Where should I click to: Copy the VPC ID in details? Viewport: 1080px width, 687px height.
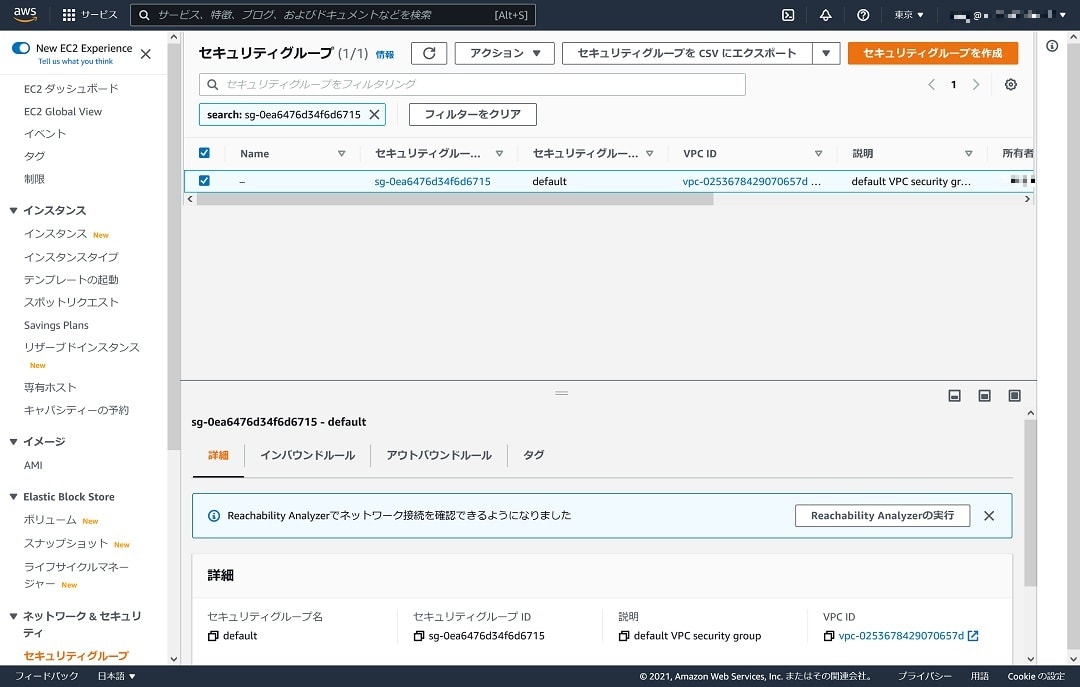click(x=829, y=636)
